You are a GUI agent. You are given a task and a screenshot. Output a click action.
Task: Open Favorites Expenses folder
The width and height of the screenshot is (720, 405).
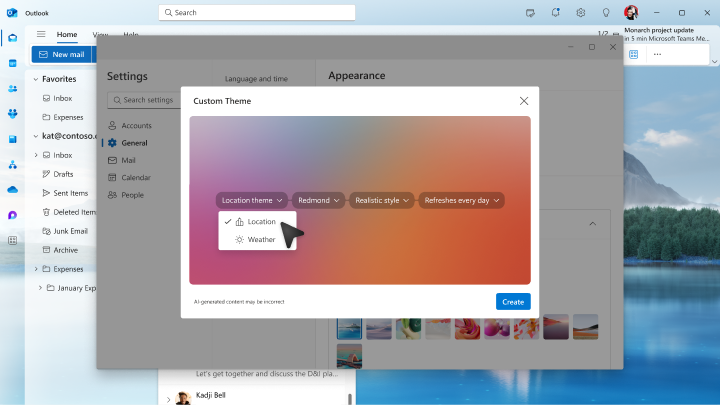pyautogui.click(x=63, y=117)
